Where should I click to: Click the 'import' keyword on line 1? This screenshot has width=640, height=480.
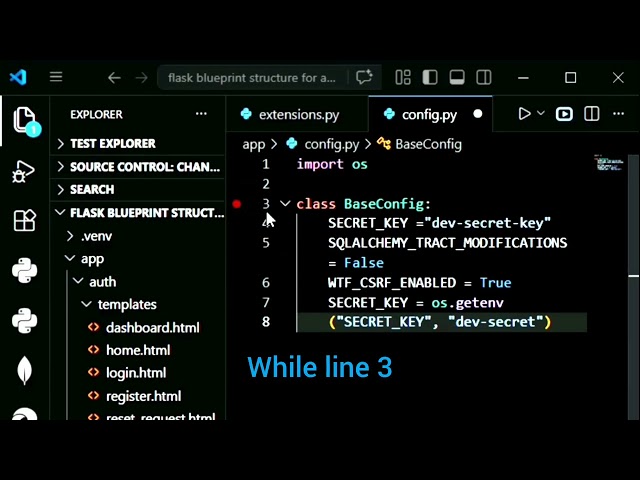click(x=320, y=164)
